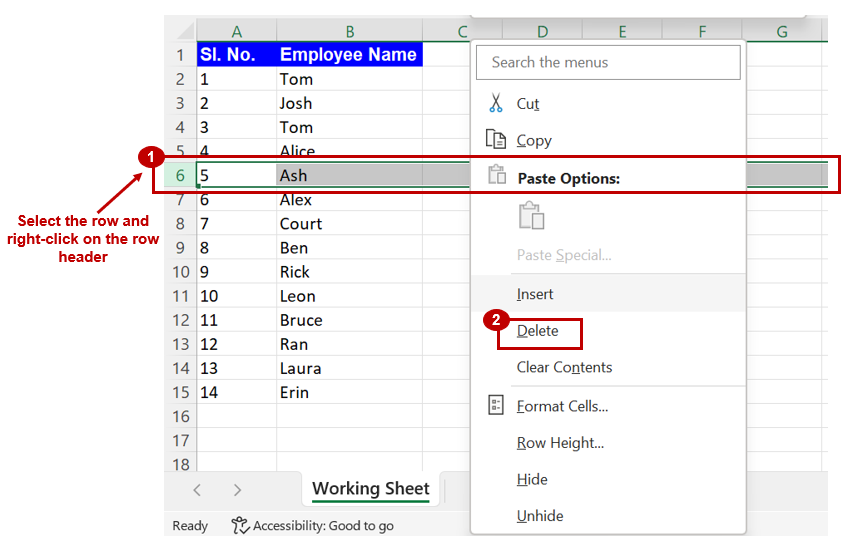Select column A header
Viewport: 843px width, 548px height.
pyautogui.click(x=237, y=31)
